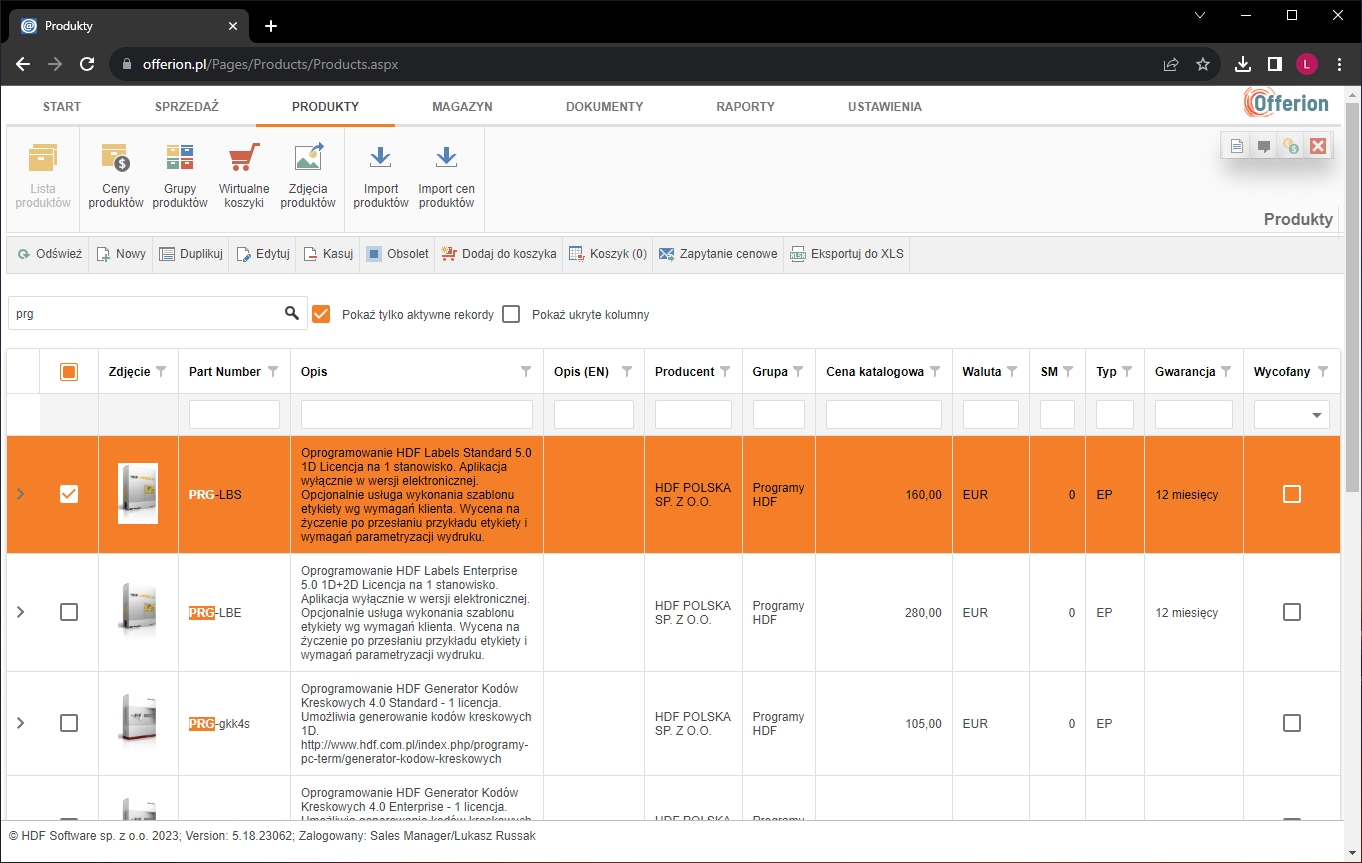
Task: Click Duplikuj toolbar button
Action: 191,254
